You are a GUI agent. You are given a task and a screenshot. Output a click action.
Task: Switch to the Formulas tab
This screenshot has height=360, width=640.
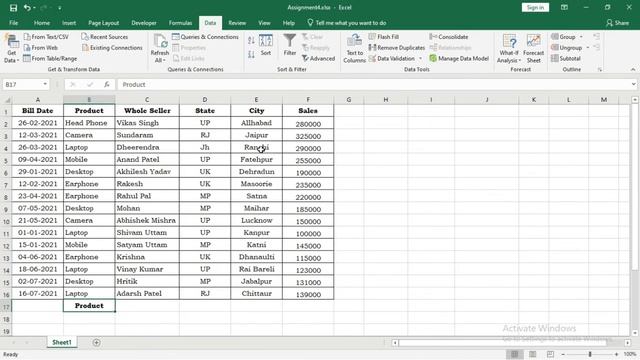(180, 23)
